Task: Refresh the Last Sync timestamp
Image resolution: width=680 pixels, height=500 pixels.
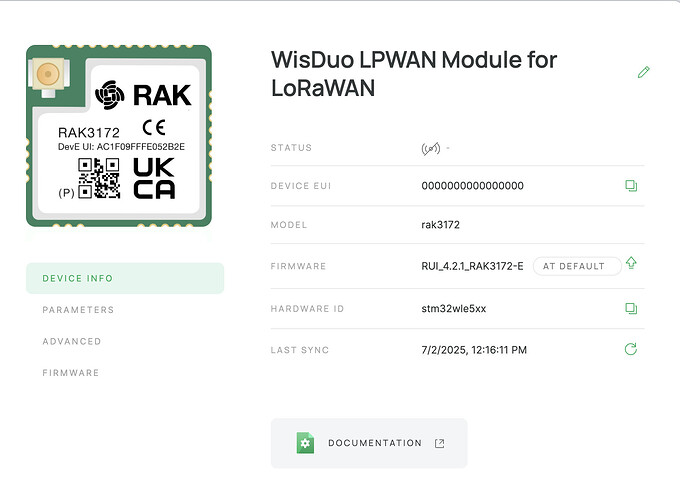Action: pos(630,349)
